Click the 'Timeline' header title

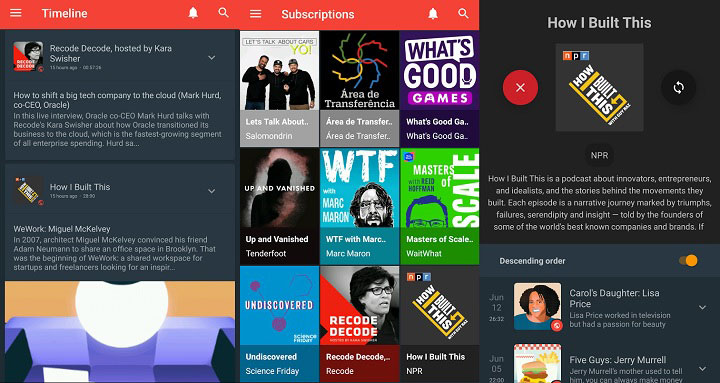point(65,13)
